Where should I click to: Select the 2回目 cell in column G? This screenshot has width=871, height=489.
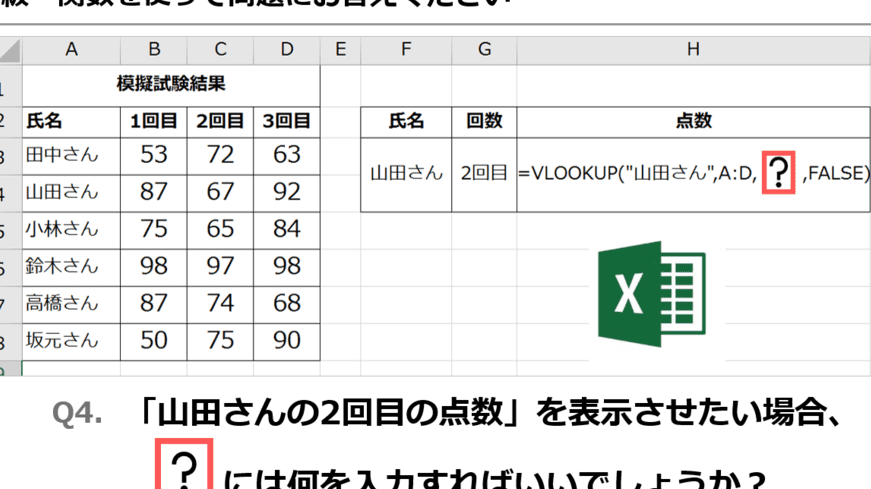[x=484, y=174]
